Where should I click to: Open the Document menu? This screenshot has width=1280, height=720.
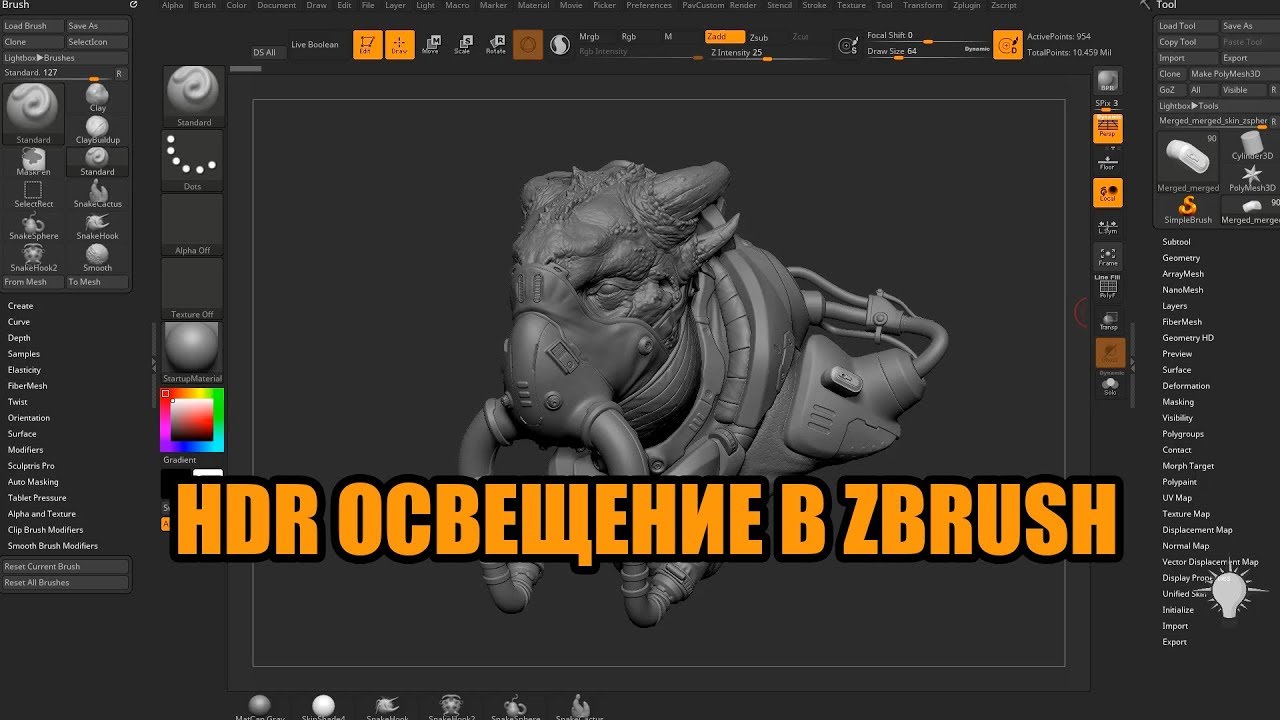pos(277,5)
